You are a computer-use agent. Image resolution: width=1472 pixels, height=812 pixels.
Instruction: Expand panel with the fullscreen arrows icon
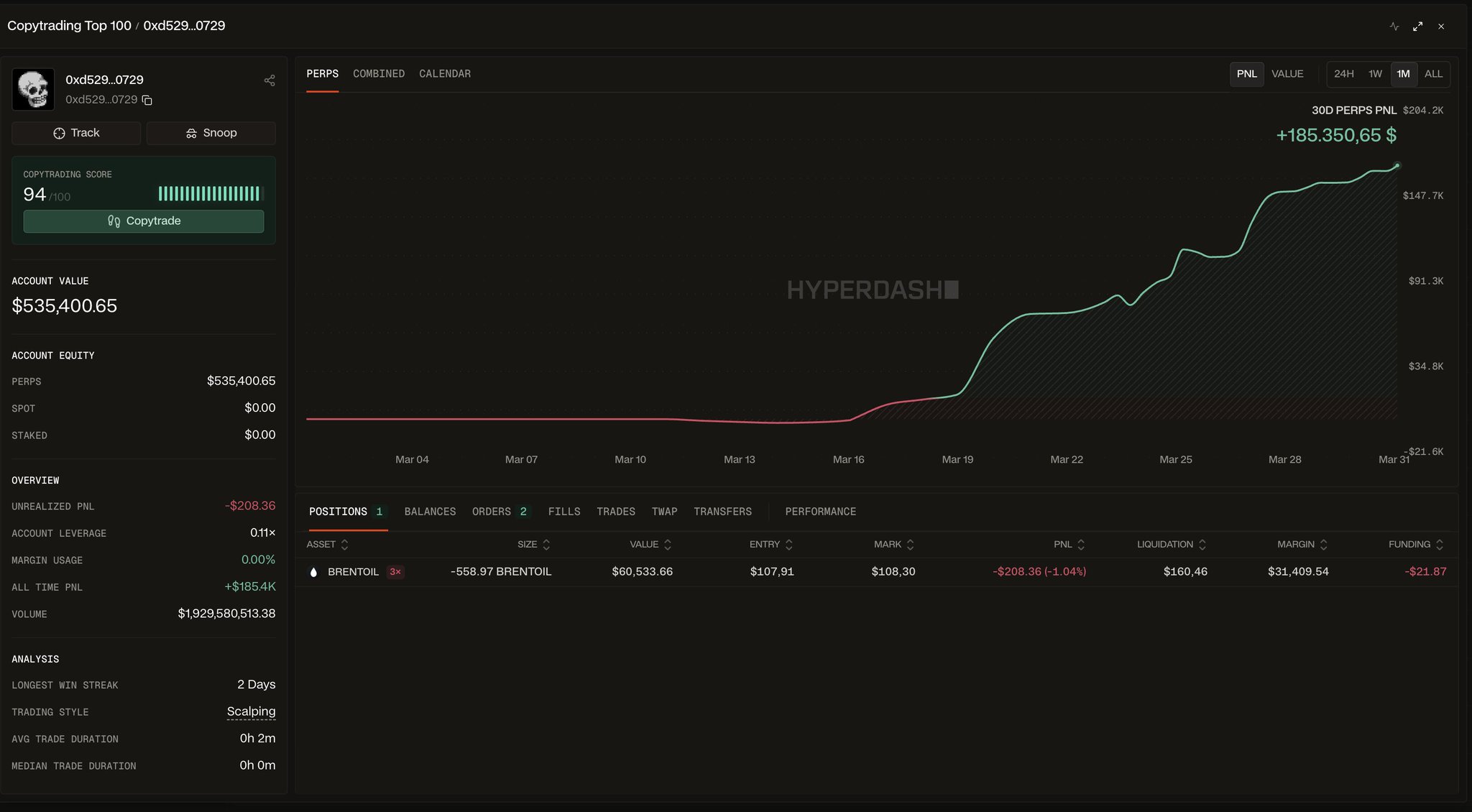(x=1417, y=27)
